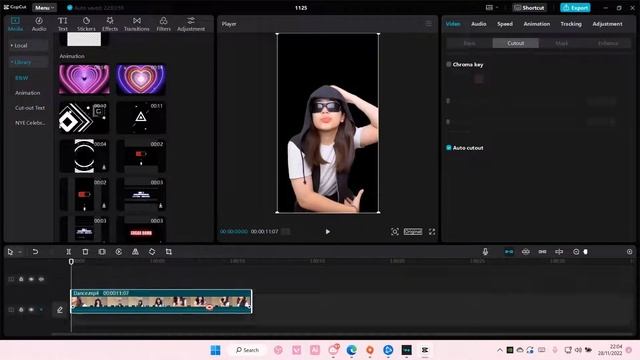Open the Menu dropdown

pos(44,8)
